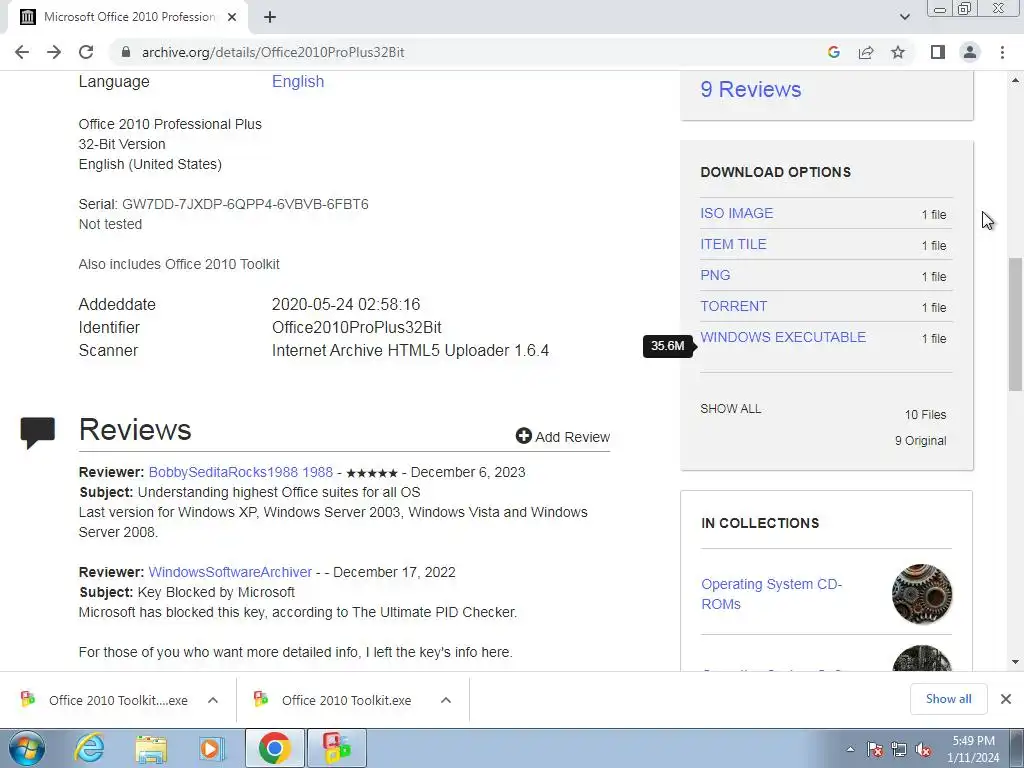The width and height of the screenshot is (1024, 768).
Task: Click the gears collection thumbnail
Action: coord(921,594)
